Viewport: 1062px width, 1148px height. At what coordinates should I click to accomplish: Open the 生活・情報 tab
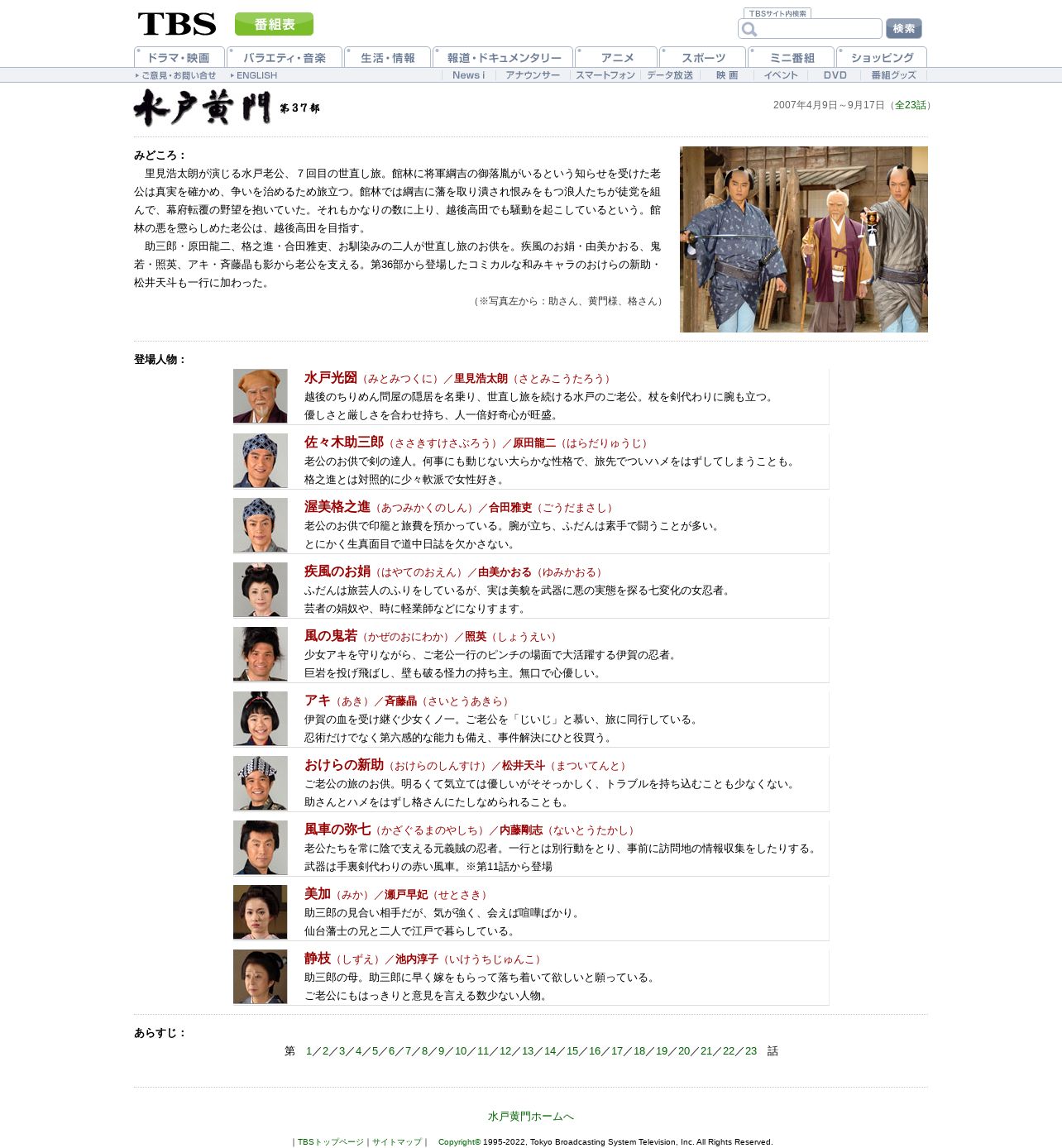tap(388, 57)
